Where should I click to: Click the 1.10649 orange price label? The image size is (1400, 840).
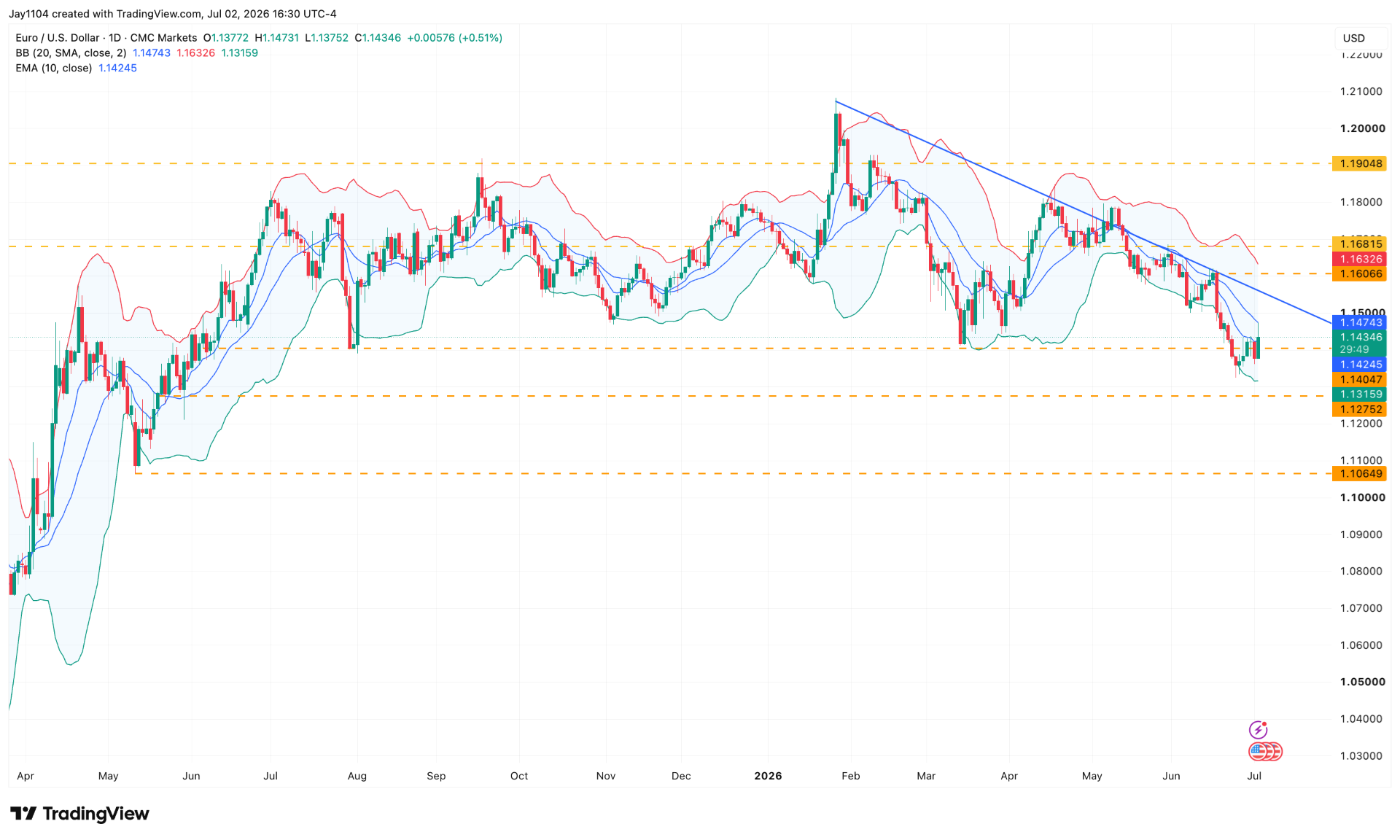point(1360,474)
